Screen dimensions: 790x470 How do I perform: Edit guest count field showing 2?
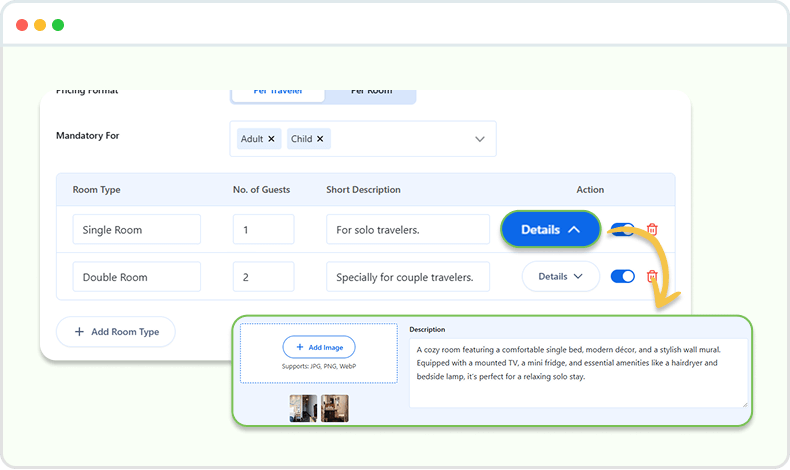264,277
